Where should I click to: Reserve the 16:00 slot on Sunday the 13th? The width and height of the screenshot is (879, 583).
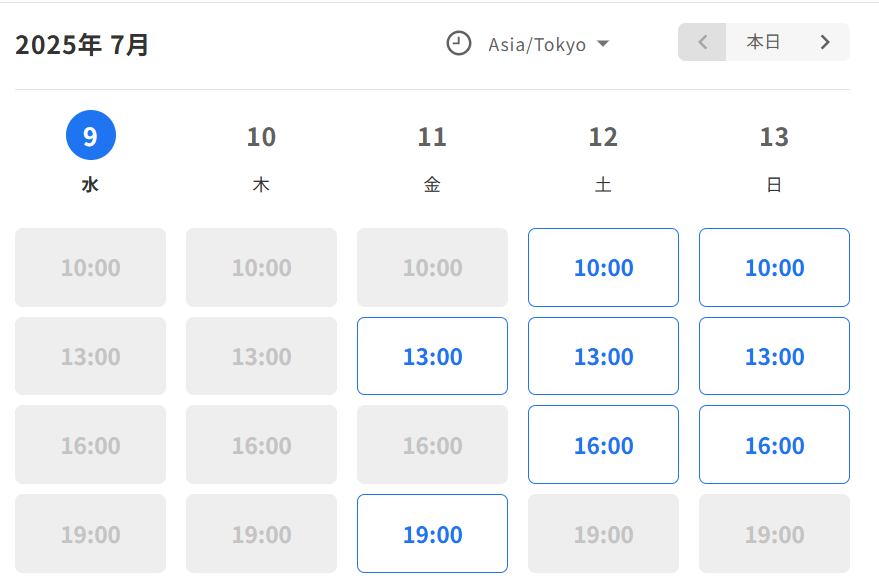click(x=774, y=445)
